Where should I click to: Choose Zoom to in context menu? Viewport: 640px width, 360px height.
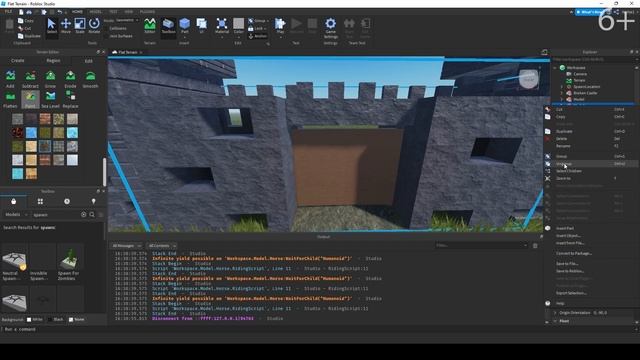coord(591,178)
